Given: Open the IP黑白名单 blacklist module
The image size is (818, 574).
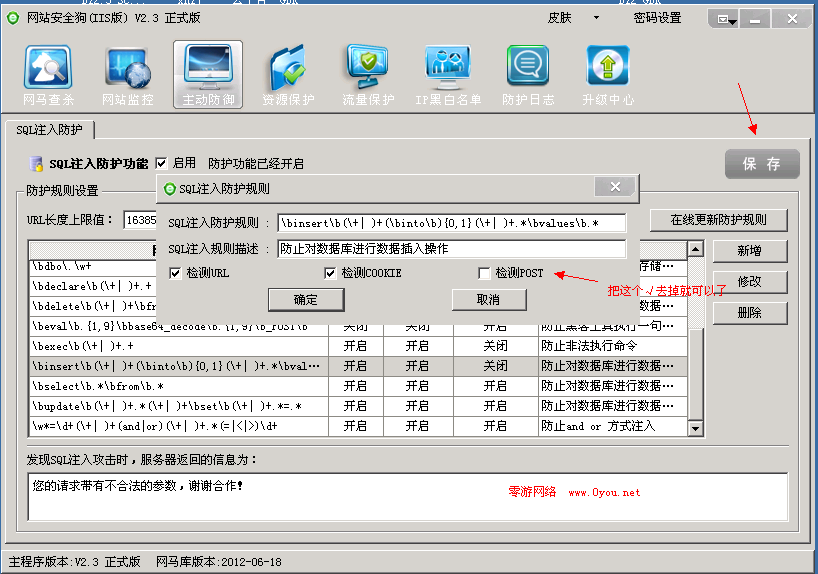Looking at the screenshot, I should (x=448, y=75).
